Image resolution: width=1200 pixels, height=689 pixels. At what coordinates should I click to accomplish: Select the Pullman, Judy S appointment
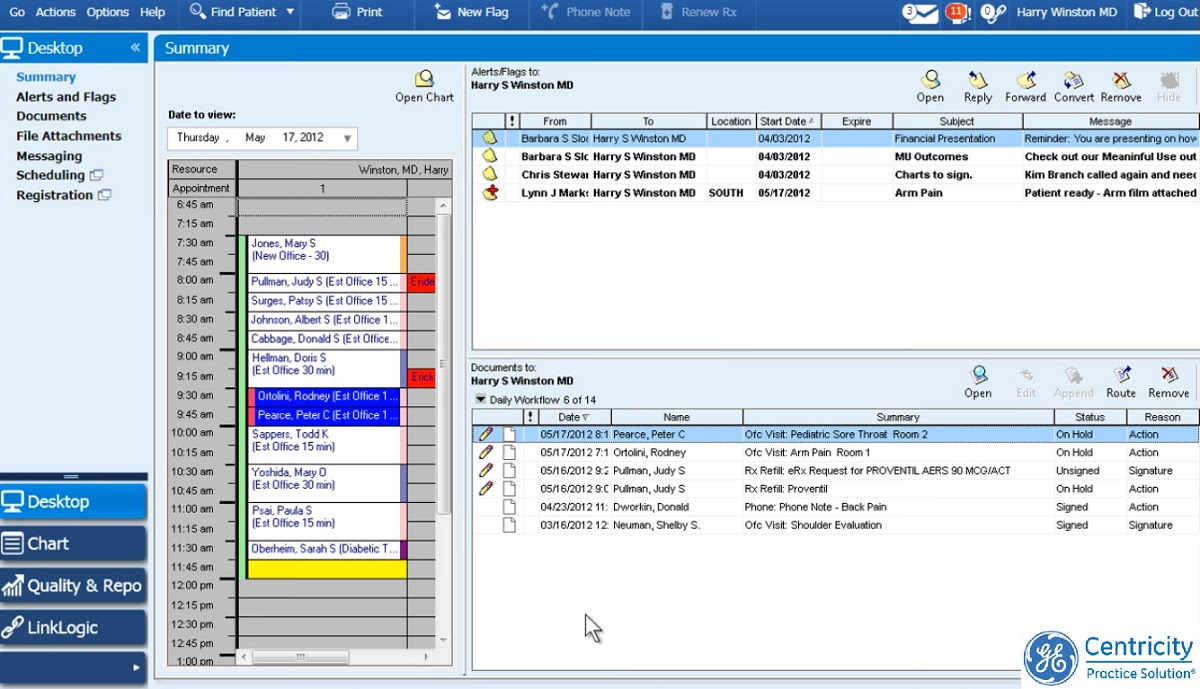click(324, 282)
